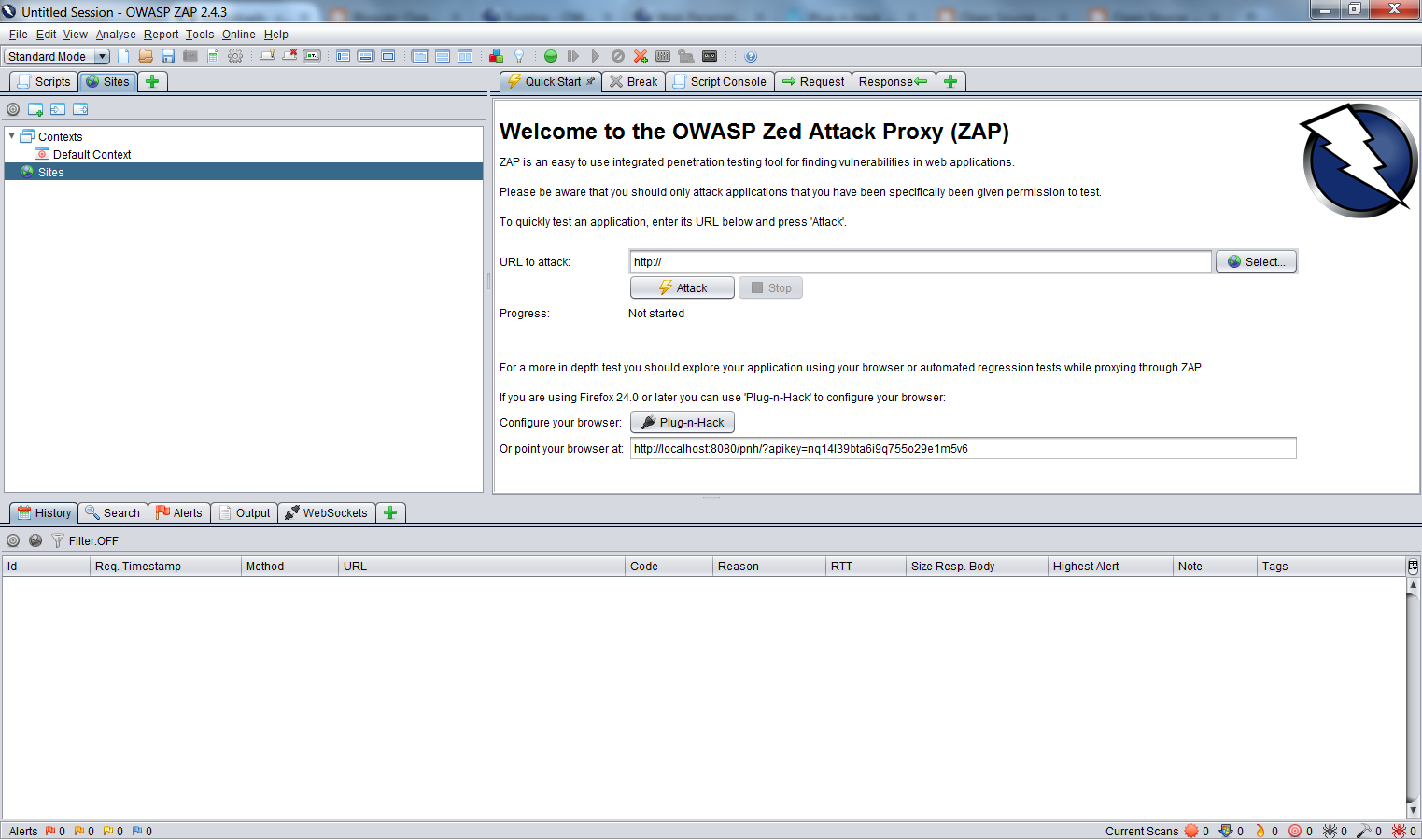Click the ZAP Help question mark icon
The height and width of the screenshot is (840, 1422).
tap(751, 56)
